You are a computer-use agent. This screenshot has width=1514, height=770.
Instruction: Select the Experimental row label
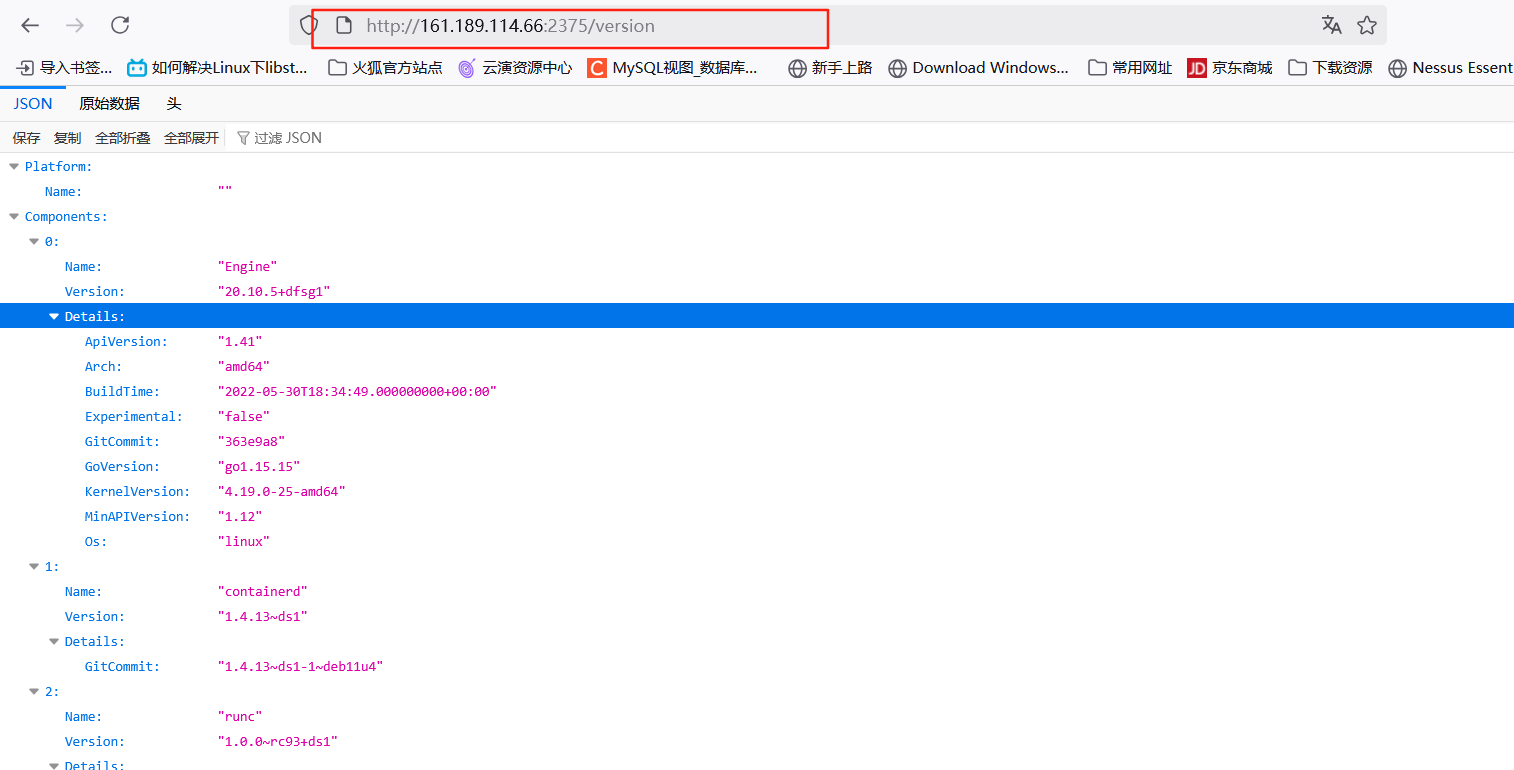tap(134, 416)
